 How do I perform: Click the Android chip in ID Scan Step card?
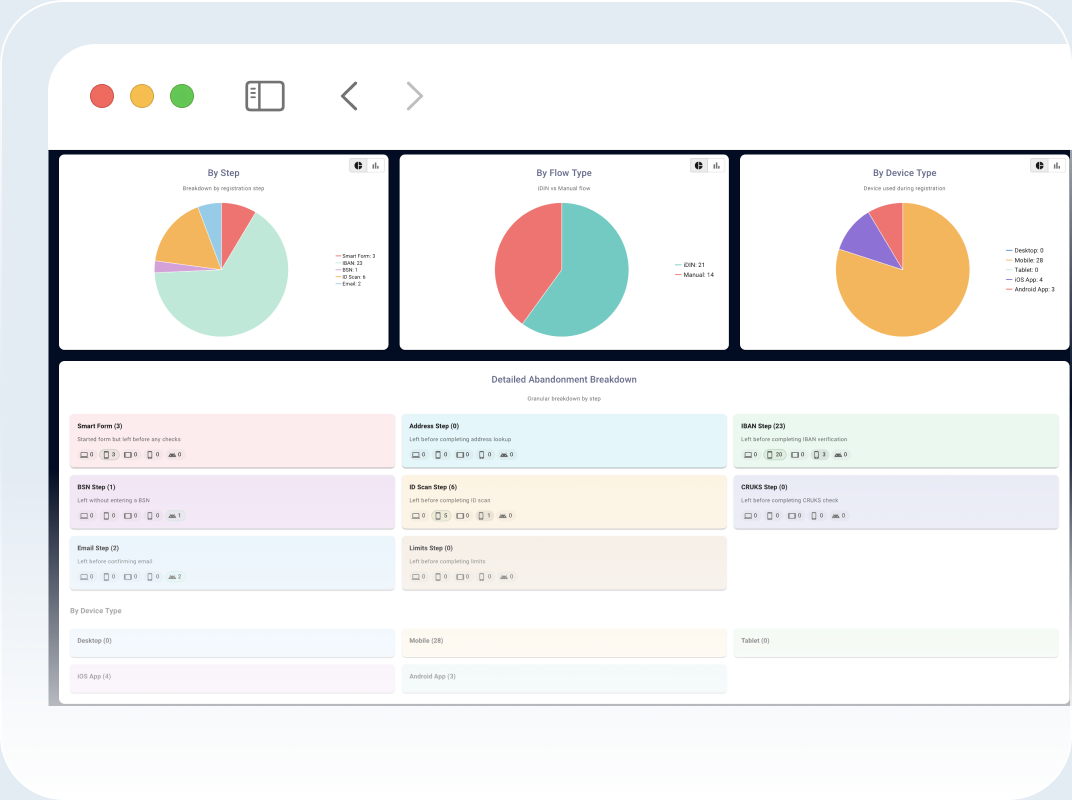pos(506,516)
